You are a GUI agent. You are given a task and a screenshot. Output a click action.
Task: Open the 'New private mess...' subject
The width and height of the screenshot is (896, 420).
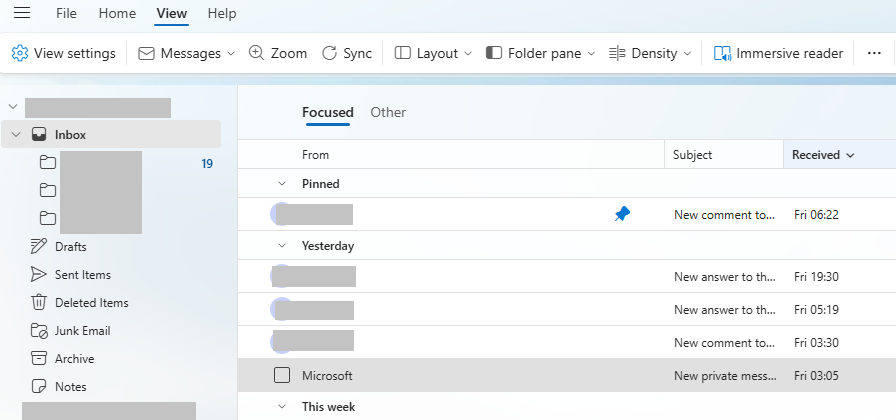click(x=725, y=376)
